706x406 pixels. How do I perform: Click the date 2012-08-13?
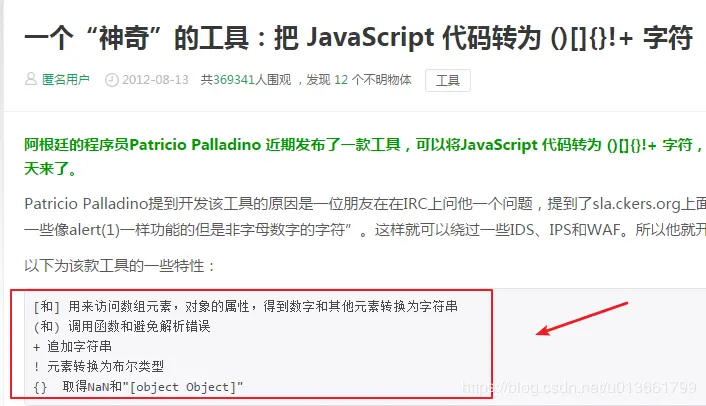[x=155, y=80]
